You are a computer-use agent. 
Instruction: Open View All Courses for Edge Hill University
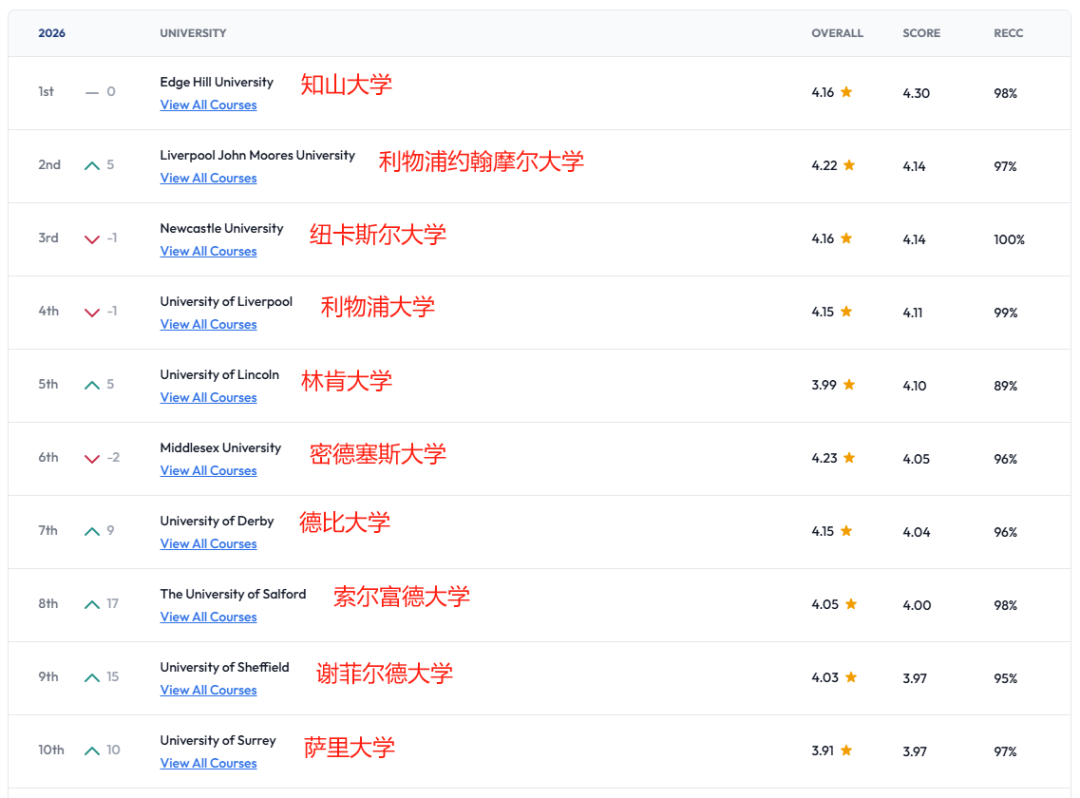tap(208, 105)
